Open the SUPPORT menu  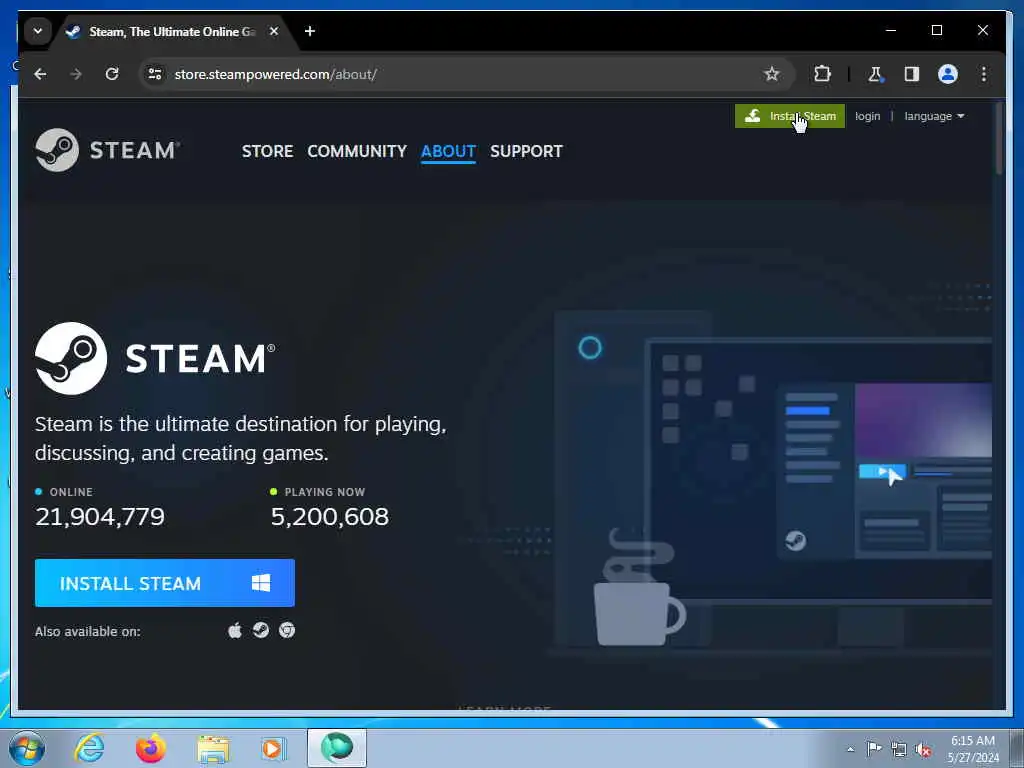526,151
